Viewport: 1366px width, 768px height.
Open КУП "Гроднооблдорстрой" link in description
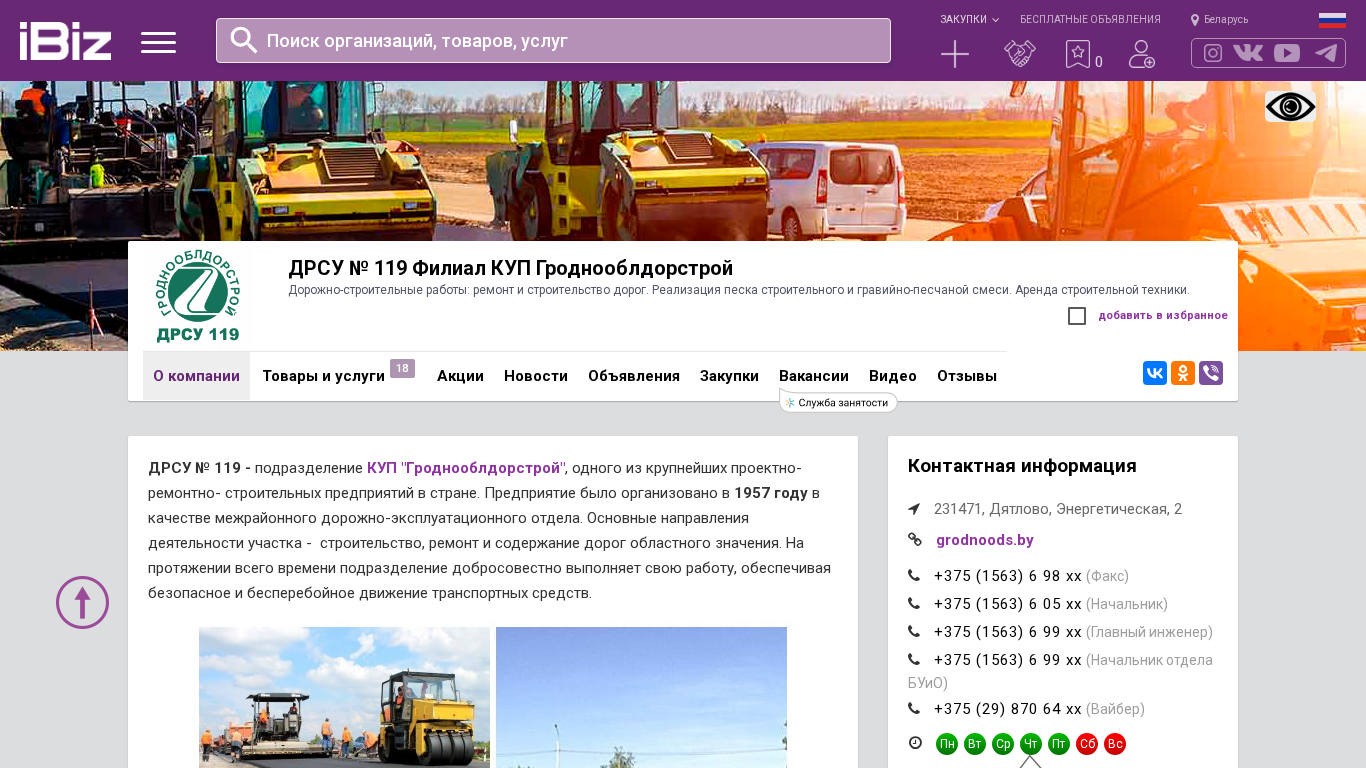pyautogui.click(x=466, y=468)
